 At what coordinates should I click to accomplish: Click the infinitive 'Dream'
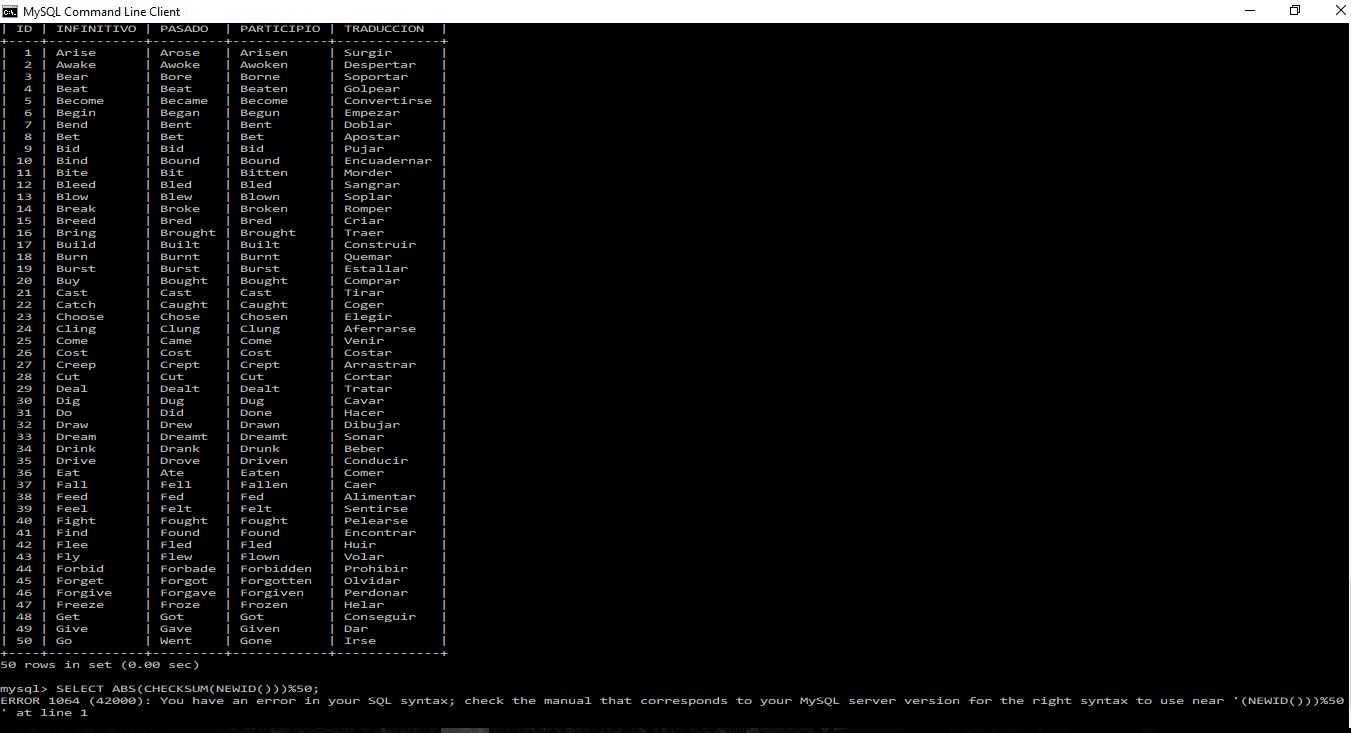76,437
